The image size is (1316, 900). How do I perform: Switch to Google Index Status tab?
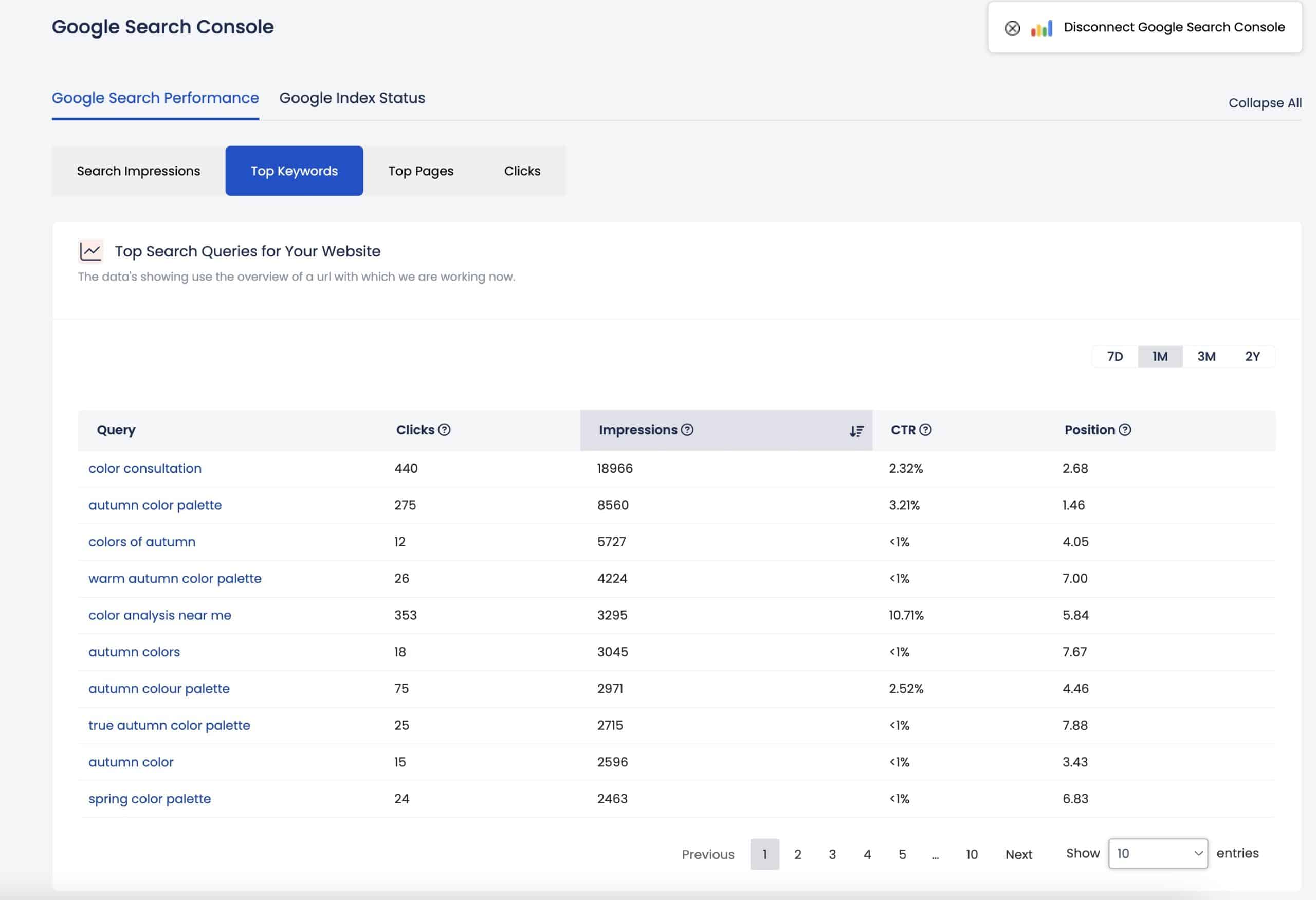[x=352, y=98]
